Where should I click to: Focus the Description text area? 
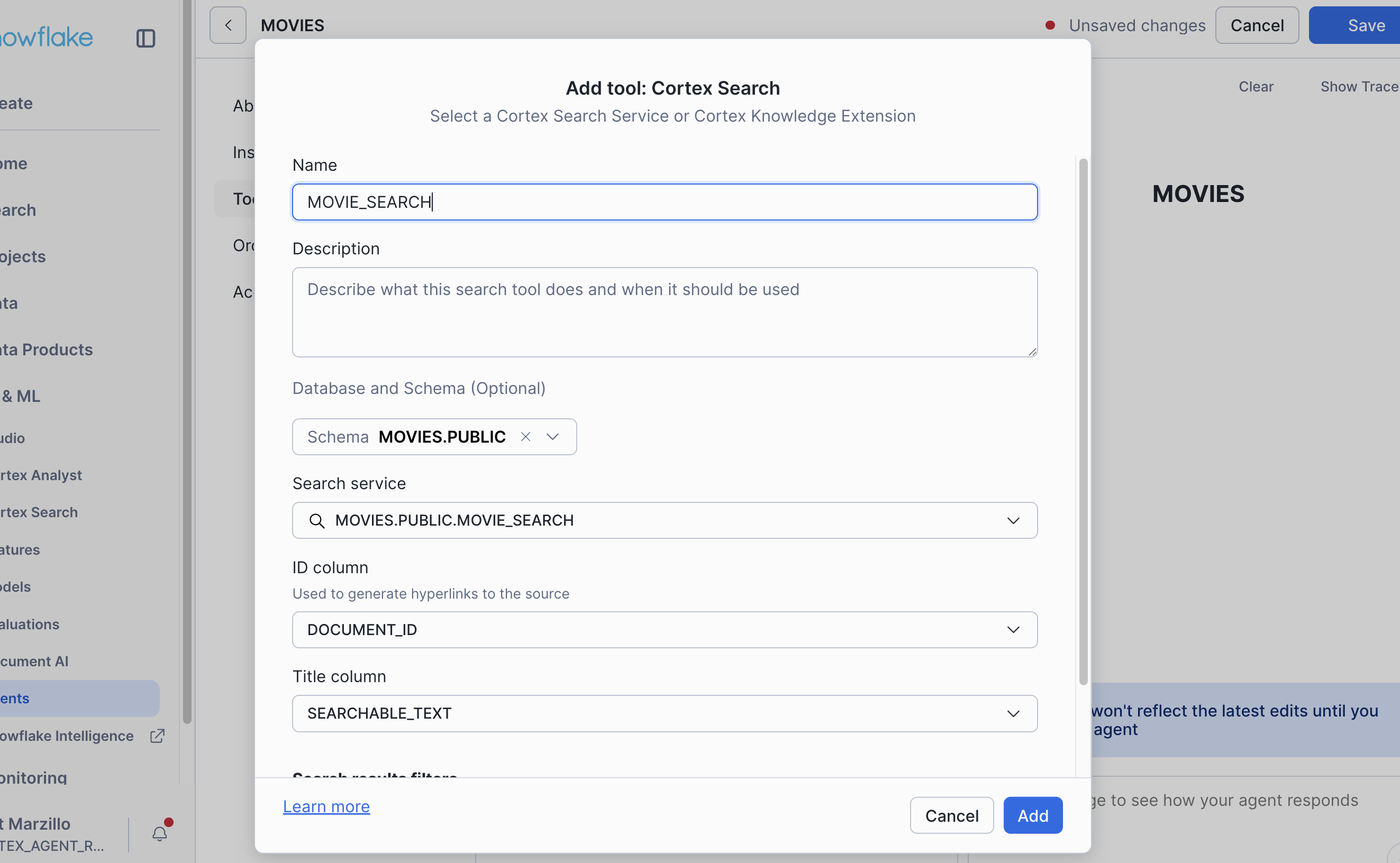(664, 312)
